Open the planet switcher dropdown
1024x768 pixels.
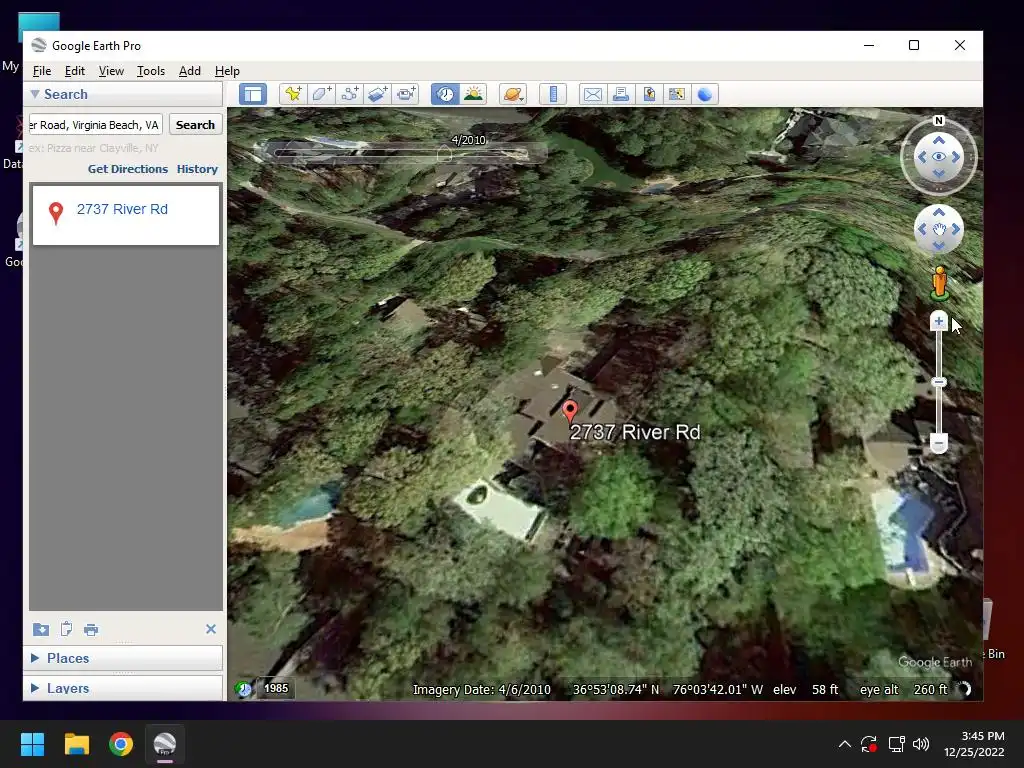pos(513,94)
